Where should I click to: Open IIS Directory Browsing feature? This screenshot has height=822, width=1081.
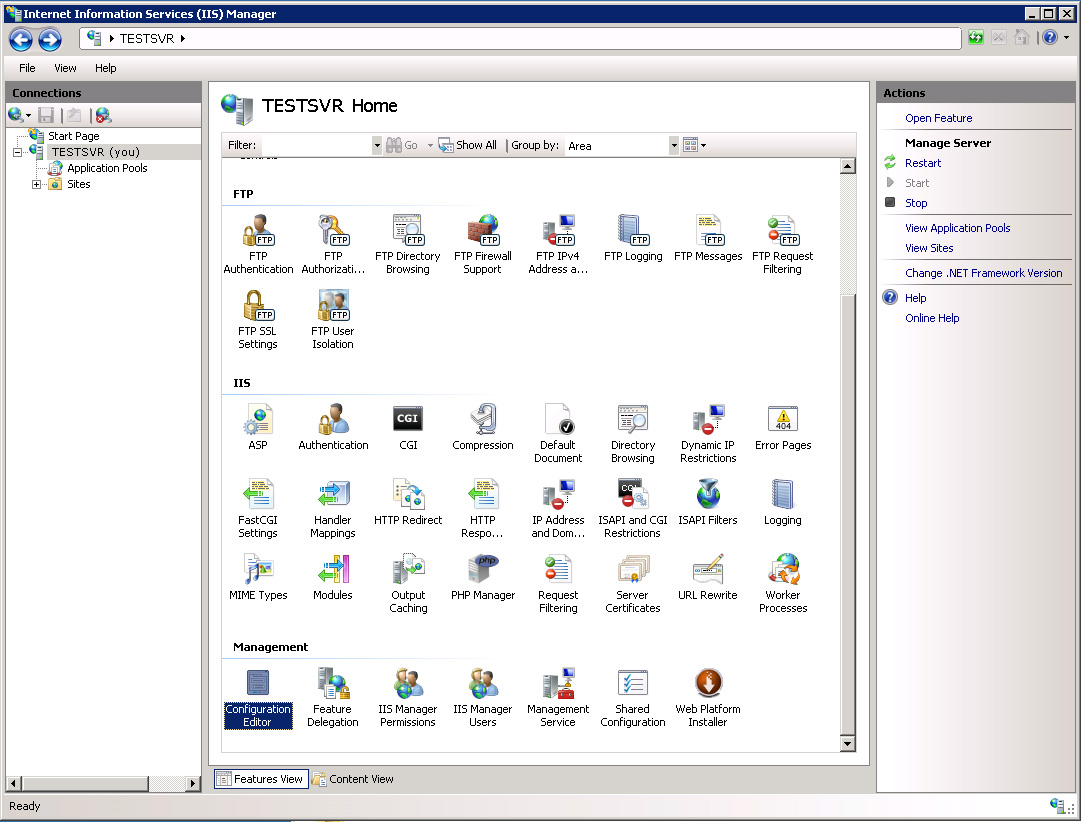(x=633, y=433)
